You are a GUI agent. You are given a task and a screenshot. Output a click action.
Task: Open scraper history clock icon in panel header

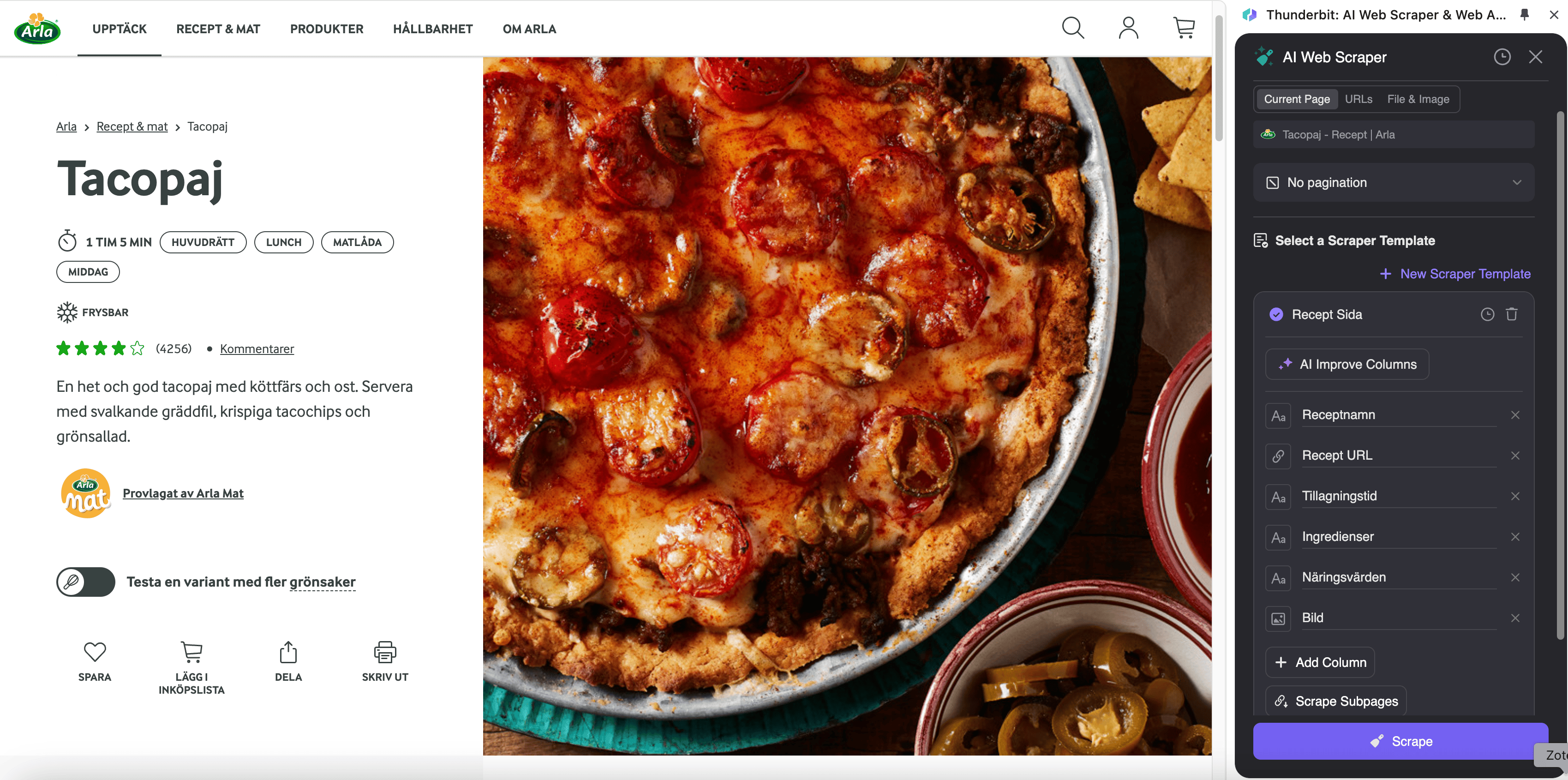[x=1502, y=57]
